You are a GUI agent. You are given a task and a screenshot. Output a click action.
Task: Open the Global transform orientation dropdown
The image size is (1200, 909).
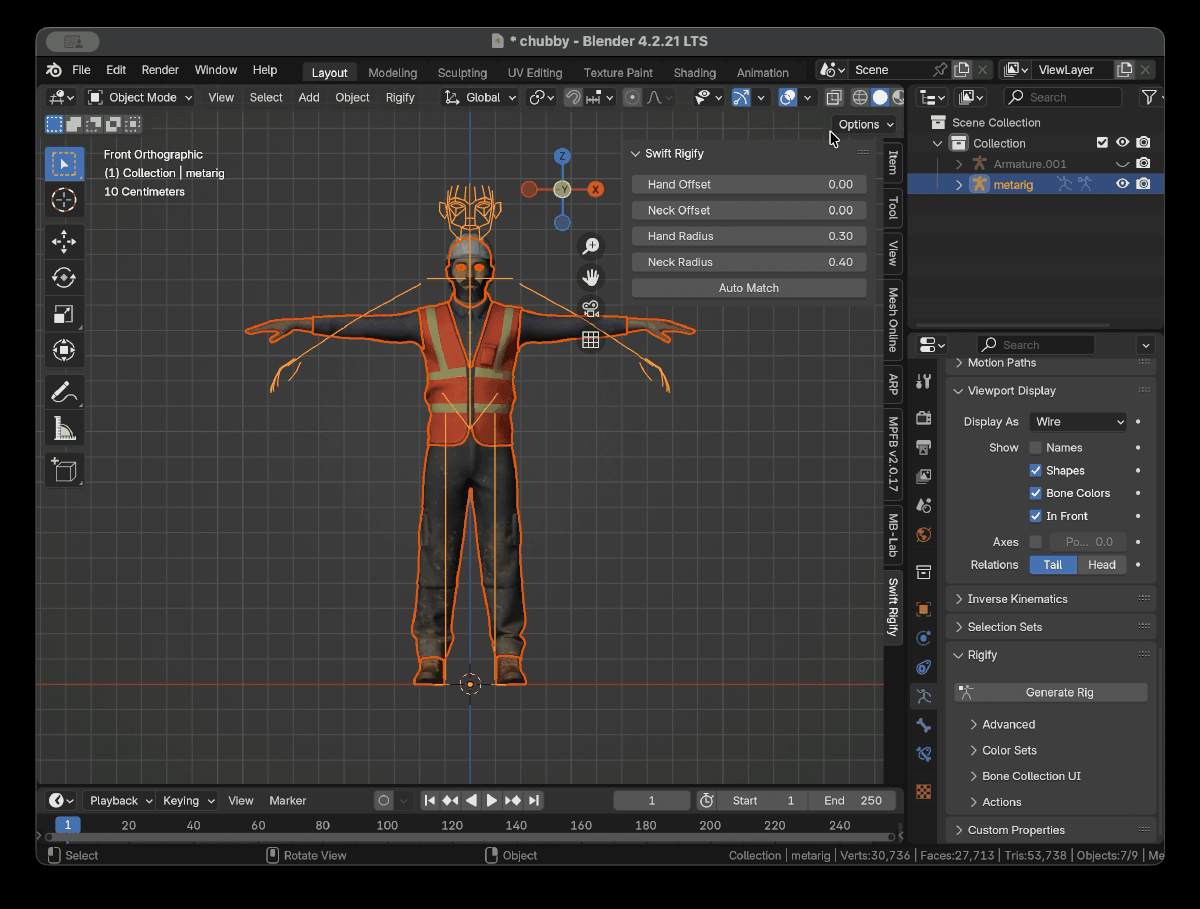[x=480, y=97]
